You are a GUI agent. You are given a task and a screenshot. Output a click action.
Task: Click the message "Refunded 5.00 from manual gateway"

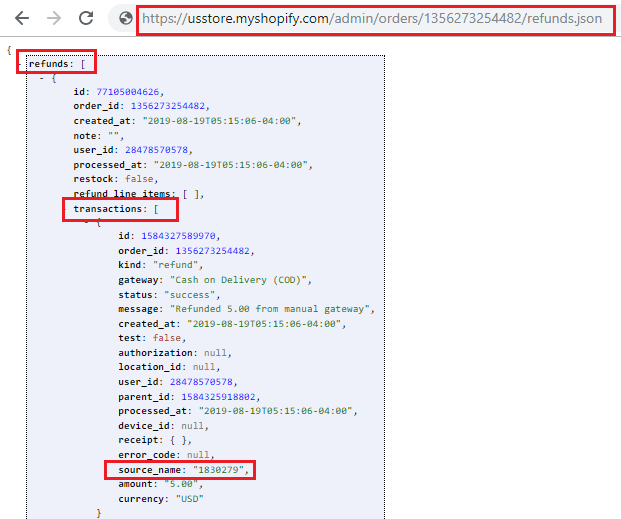tap(270, 309)
